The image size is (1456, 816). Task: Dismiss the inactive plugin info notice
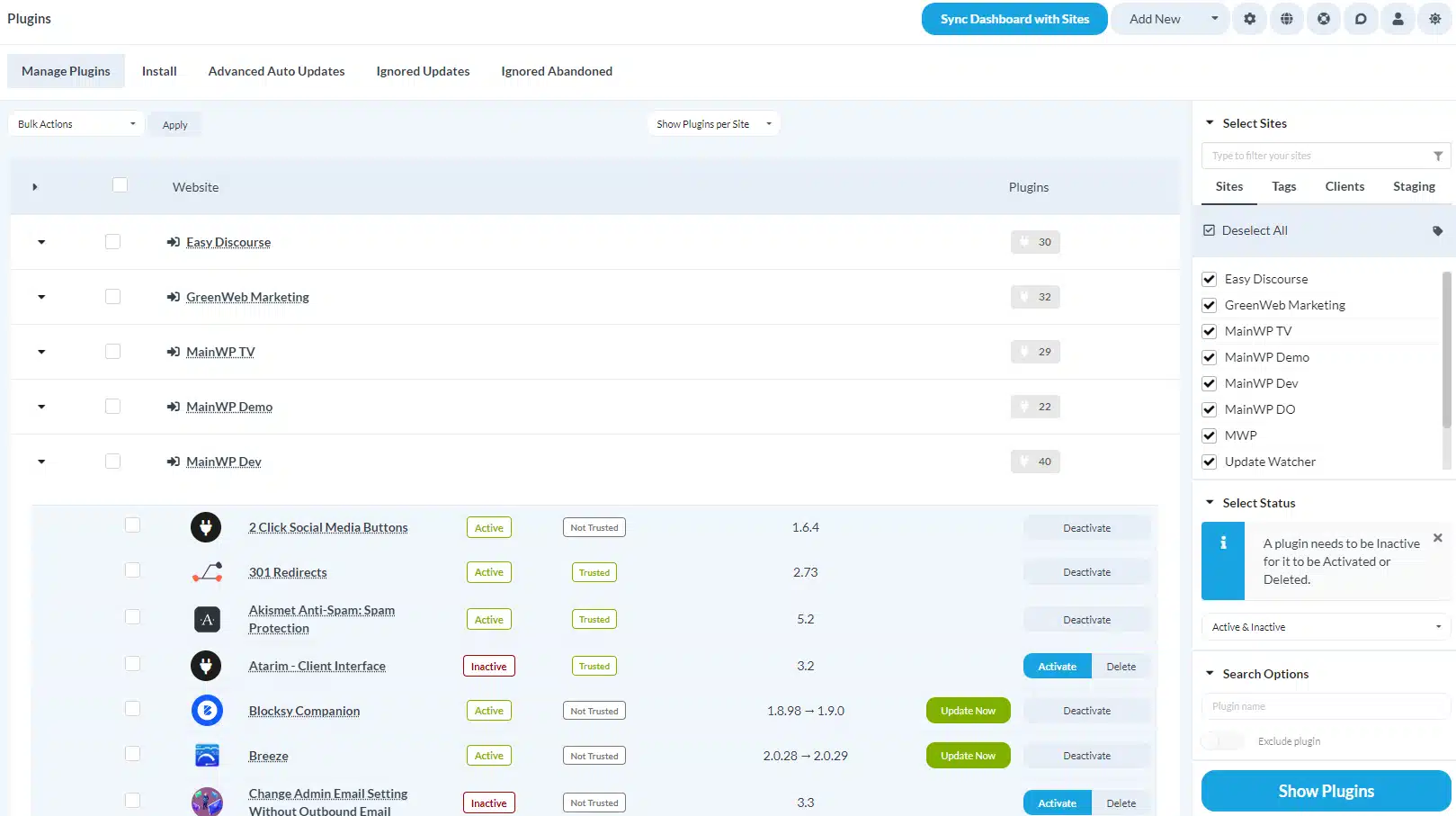pyautogui.click(x=1437, y=538)
